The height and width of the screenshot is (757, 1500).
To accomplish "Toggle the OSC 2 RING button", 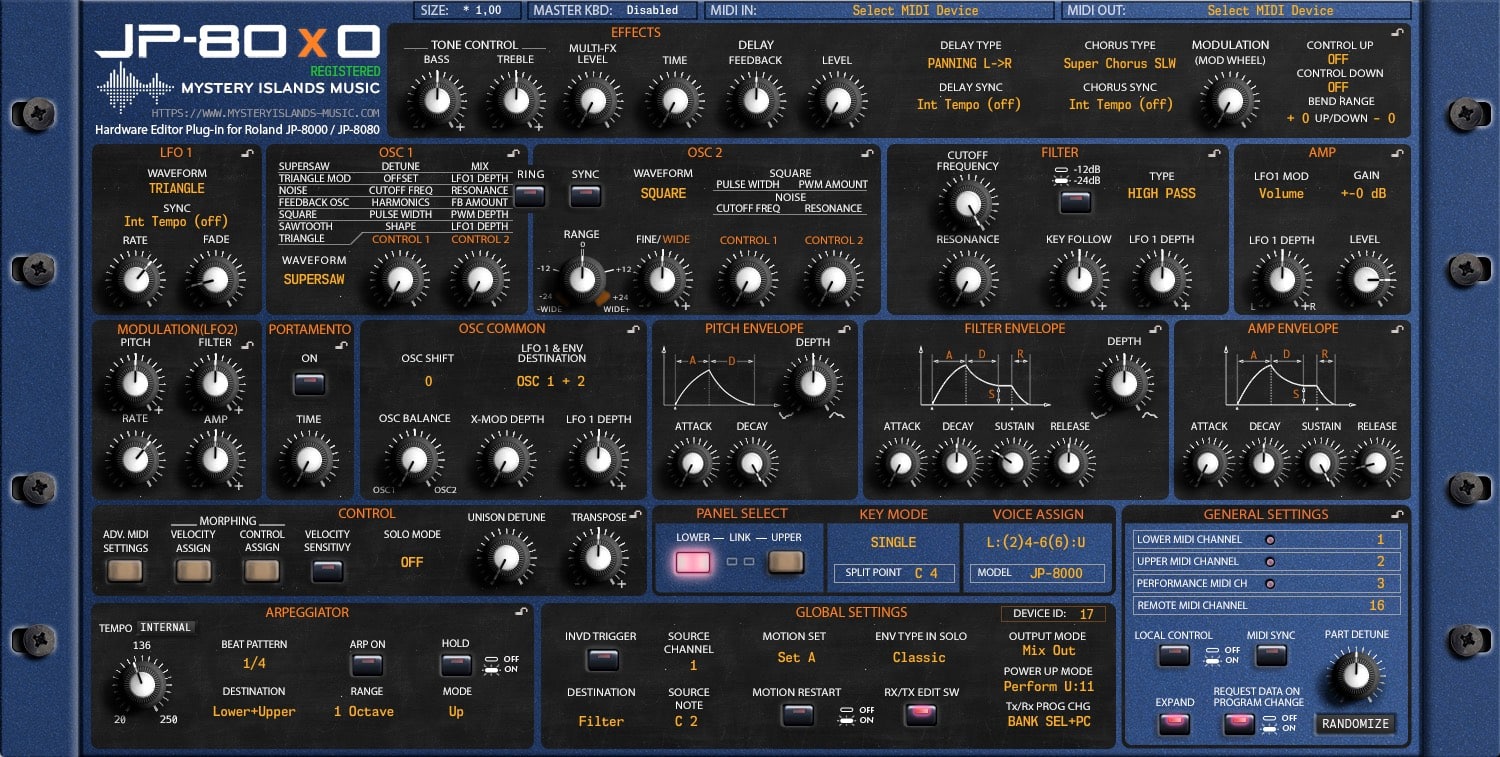I will coord(530,197).
